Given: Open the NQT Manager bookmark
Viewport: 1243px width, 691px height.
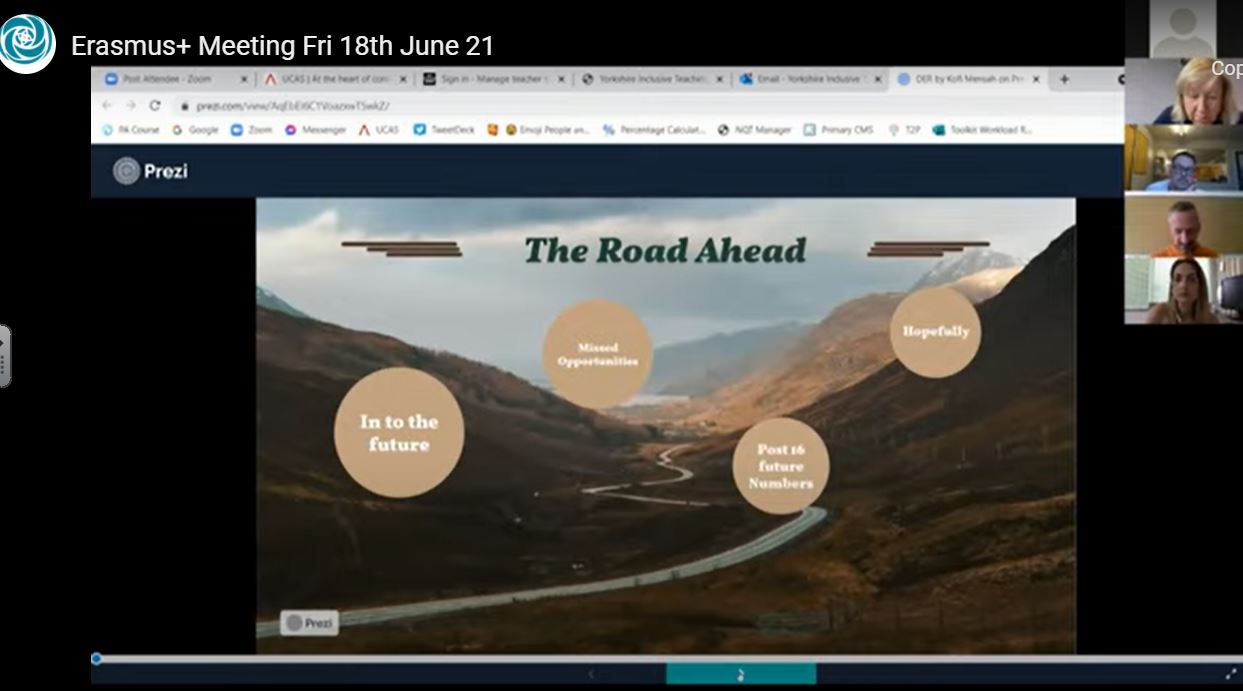Looking at the screenshot, I should 754,130.
